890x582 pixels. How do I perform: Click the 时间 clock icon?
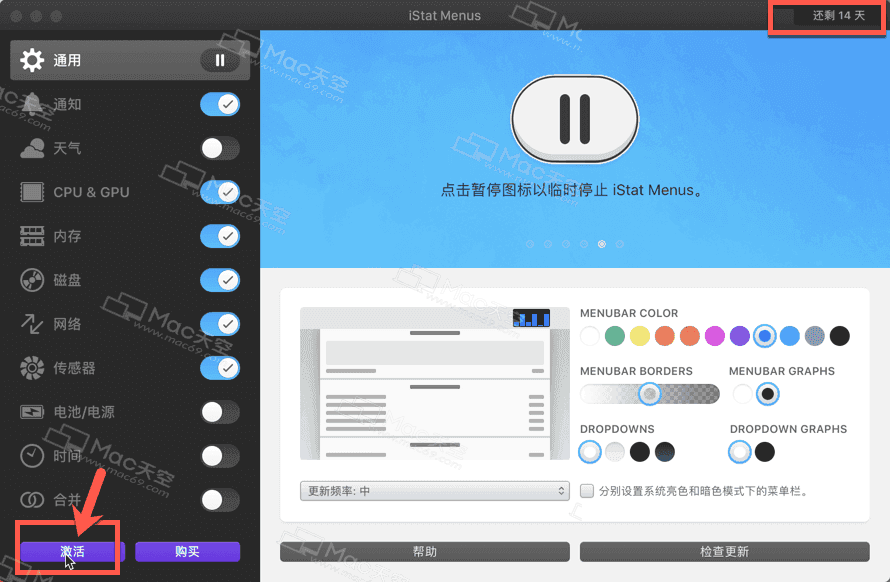click(32, 456)
